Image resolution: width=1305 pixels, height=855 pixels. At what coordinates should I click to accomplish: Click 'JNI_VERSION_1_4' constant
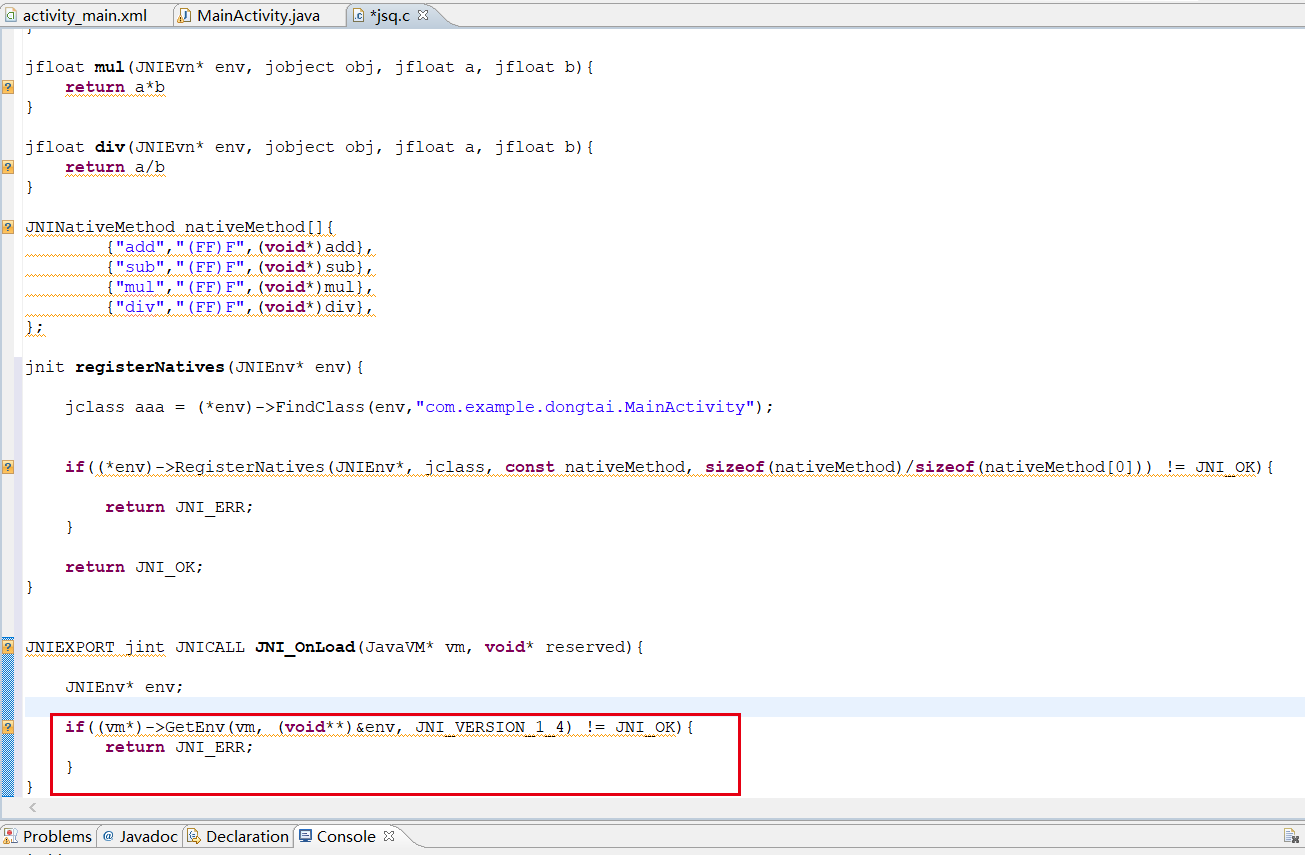tap(490, 727)
